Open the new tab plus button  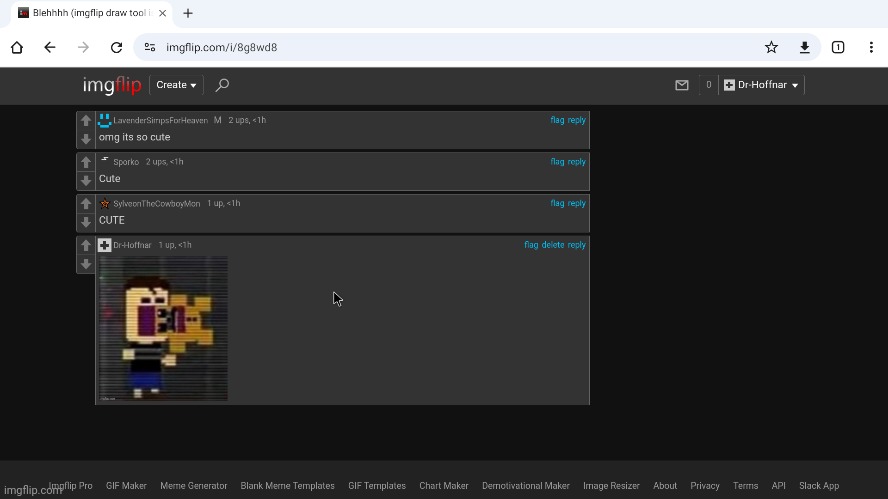point(188,13)
